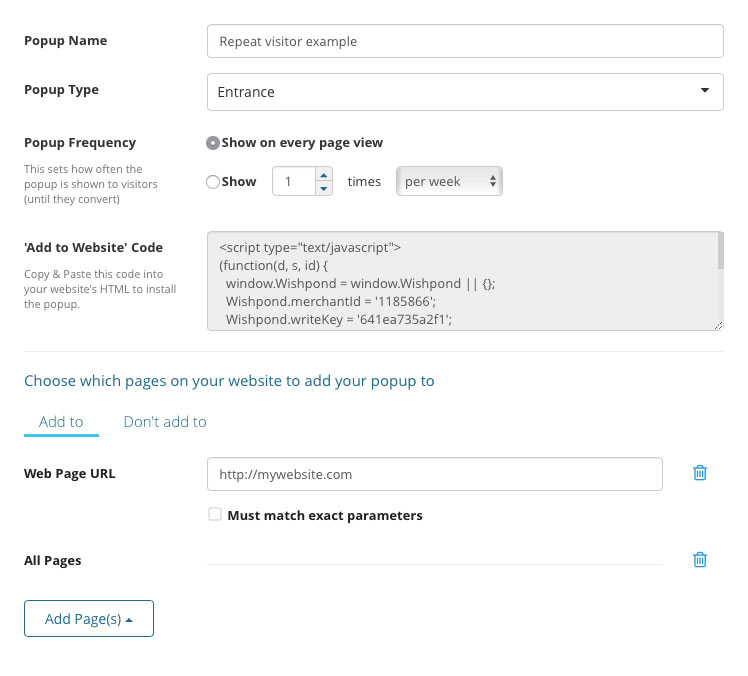Switch to the 'Don't add to' tab
The image size is (748, 676).
pos(165,422)
